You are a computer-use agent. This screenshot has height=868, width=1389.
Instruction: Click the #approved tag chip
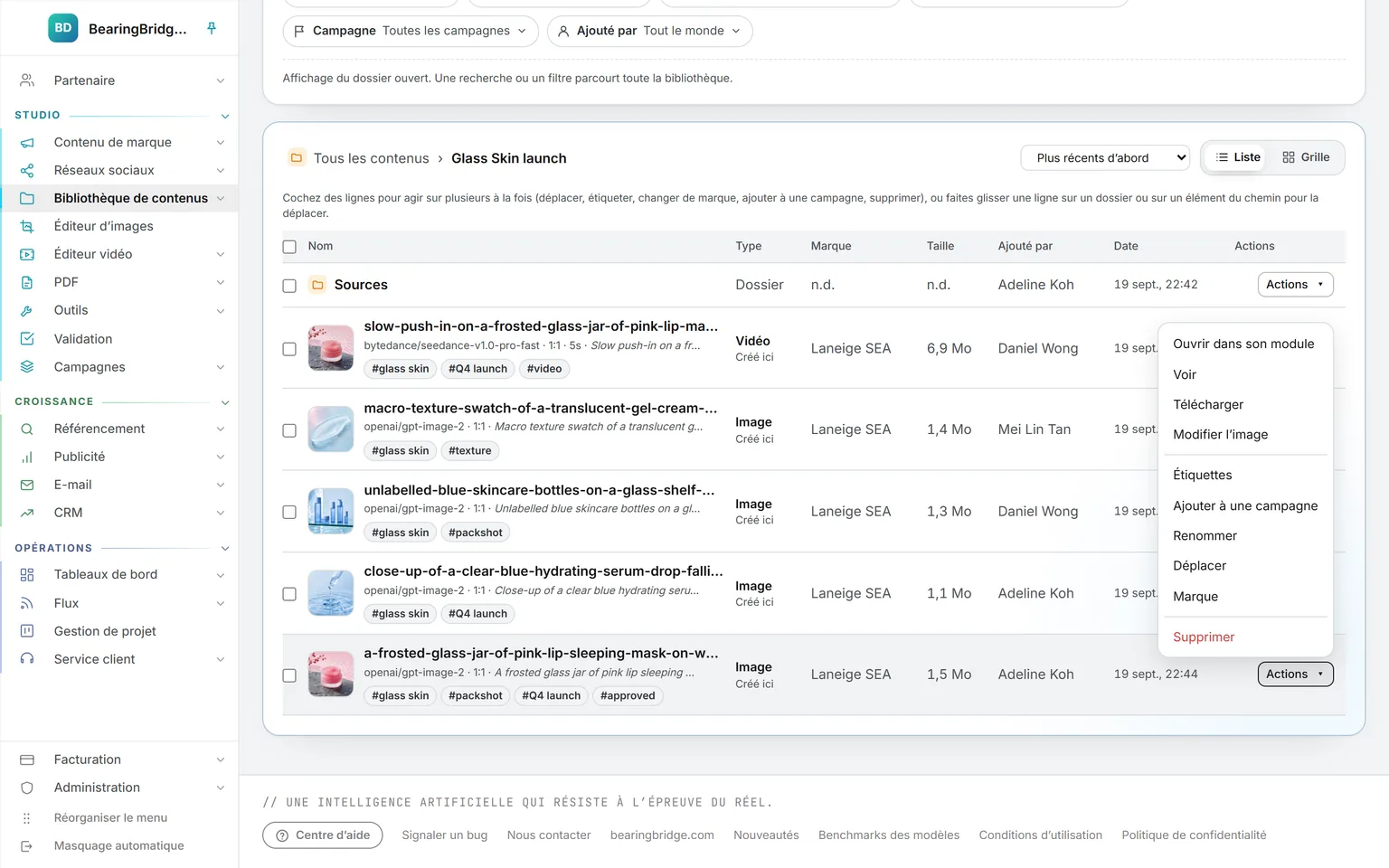click(x=628, y=696)
